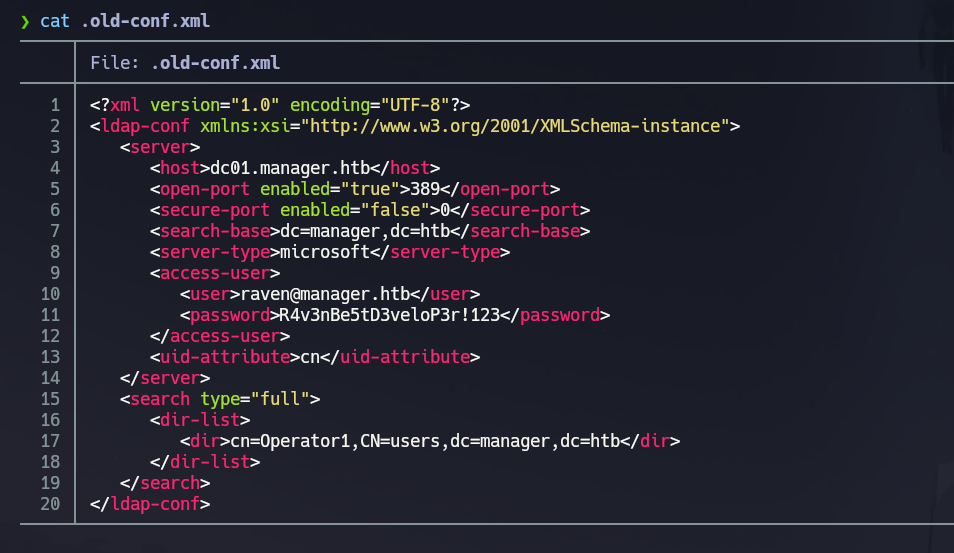Click search-base value 'dc=manager,dc=htb'
Viewport: 954px width, 553px height.
click(x=365, y=231)
